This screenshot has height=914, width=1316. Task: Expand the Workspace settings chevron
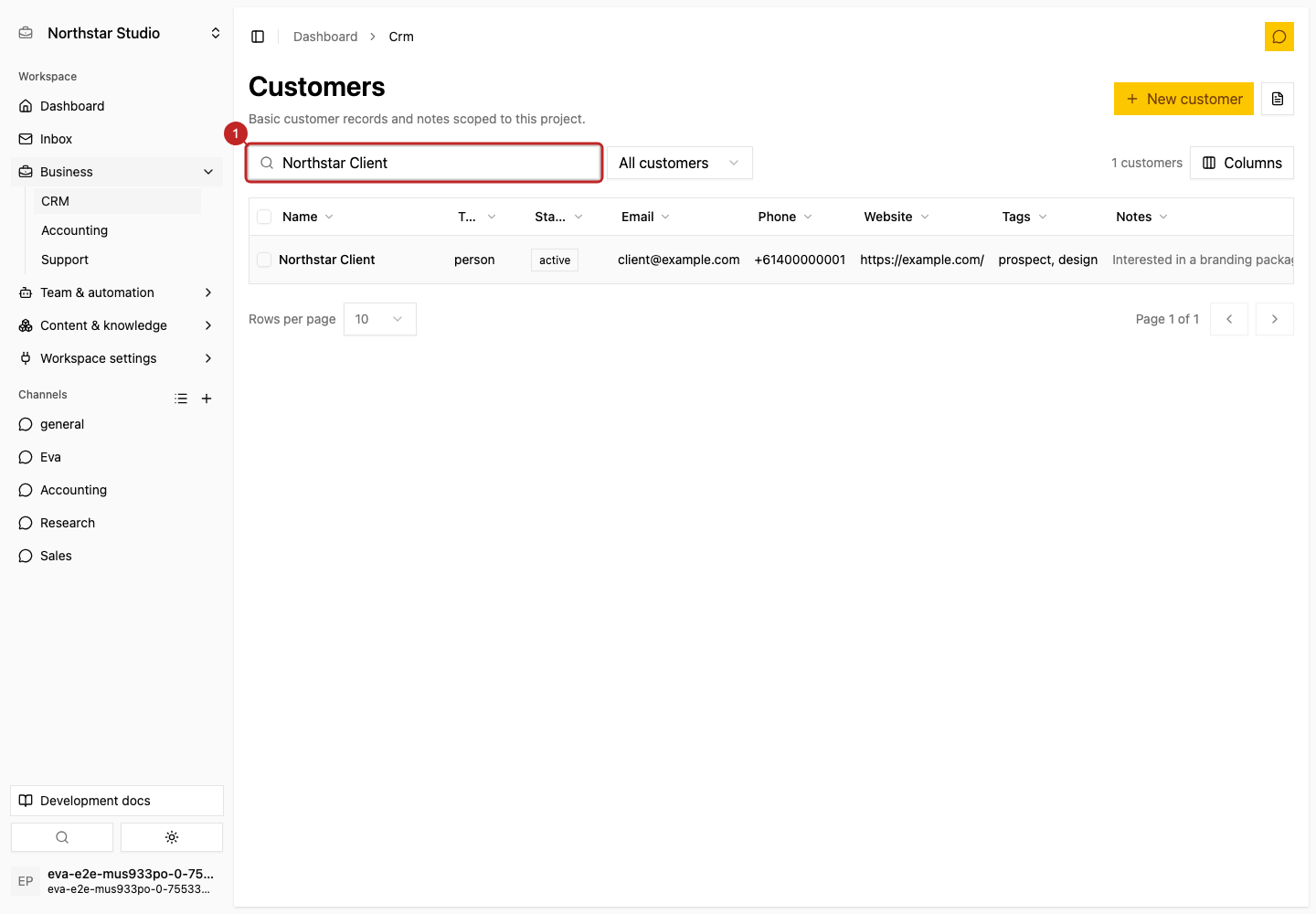(208, 358)
